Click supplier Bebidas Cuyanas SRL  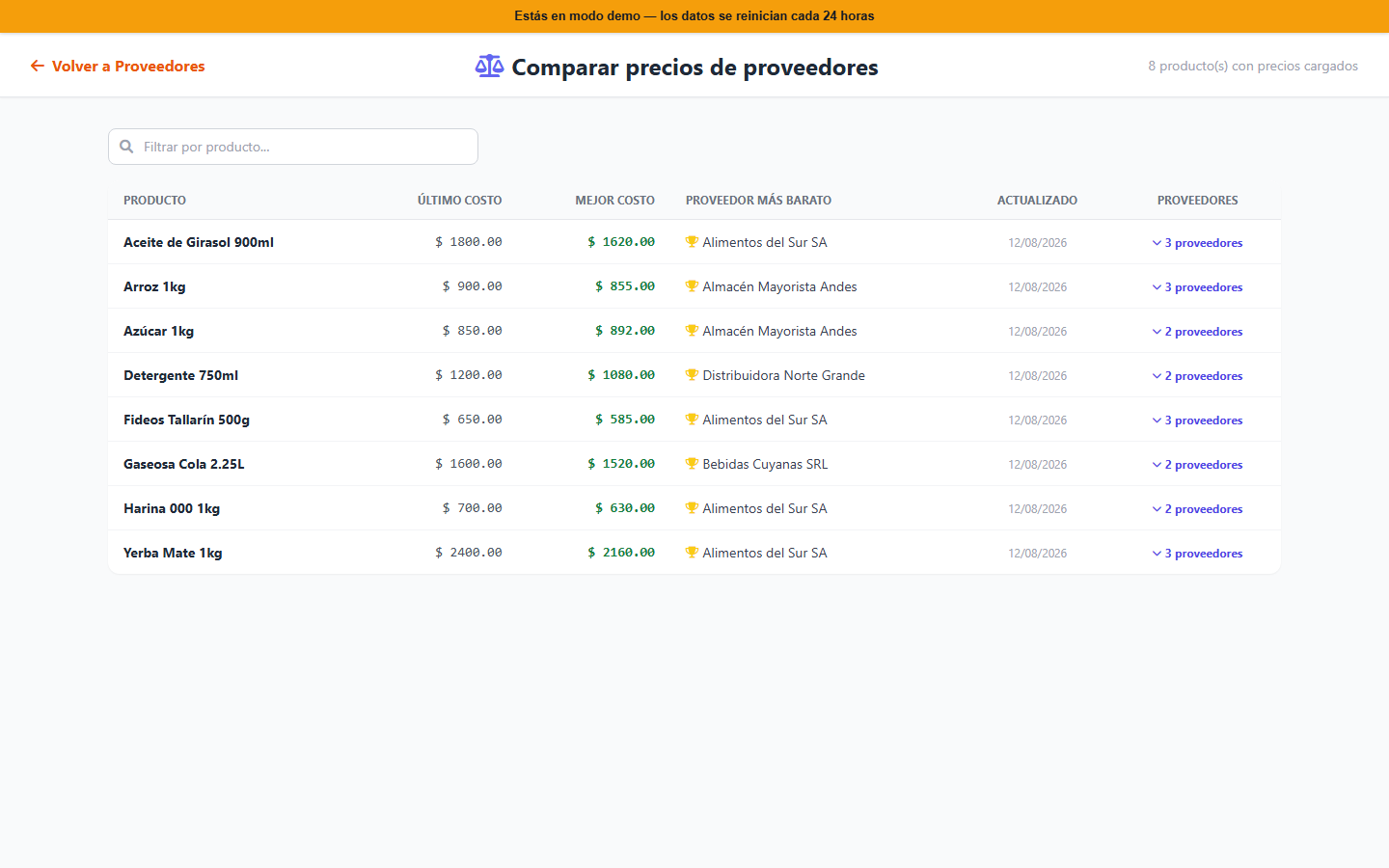(x=765, y=464)
